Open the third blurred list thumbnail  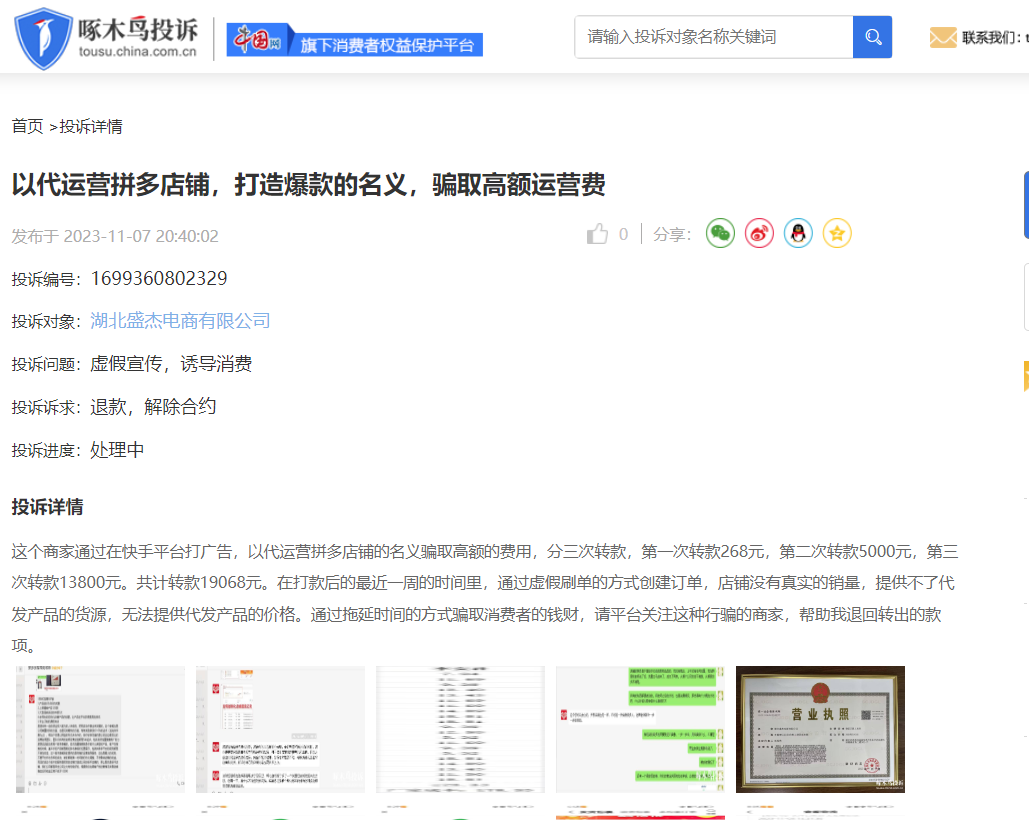coord(460,729)
